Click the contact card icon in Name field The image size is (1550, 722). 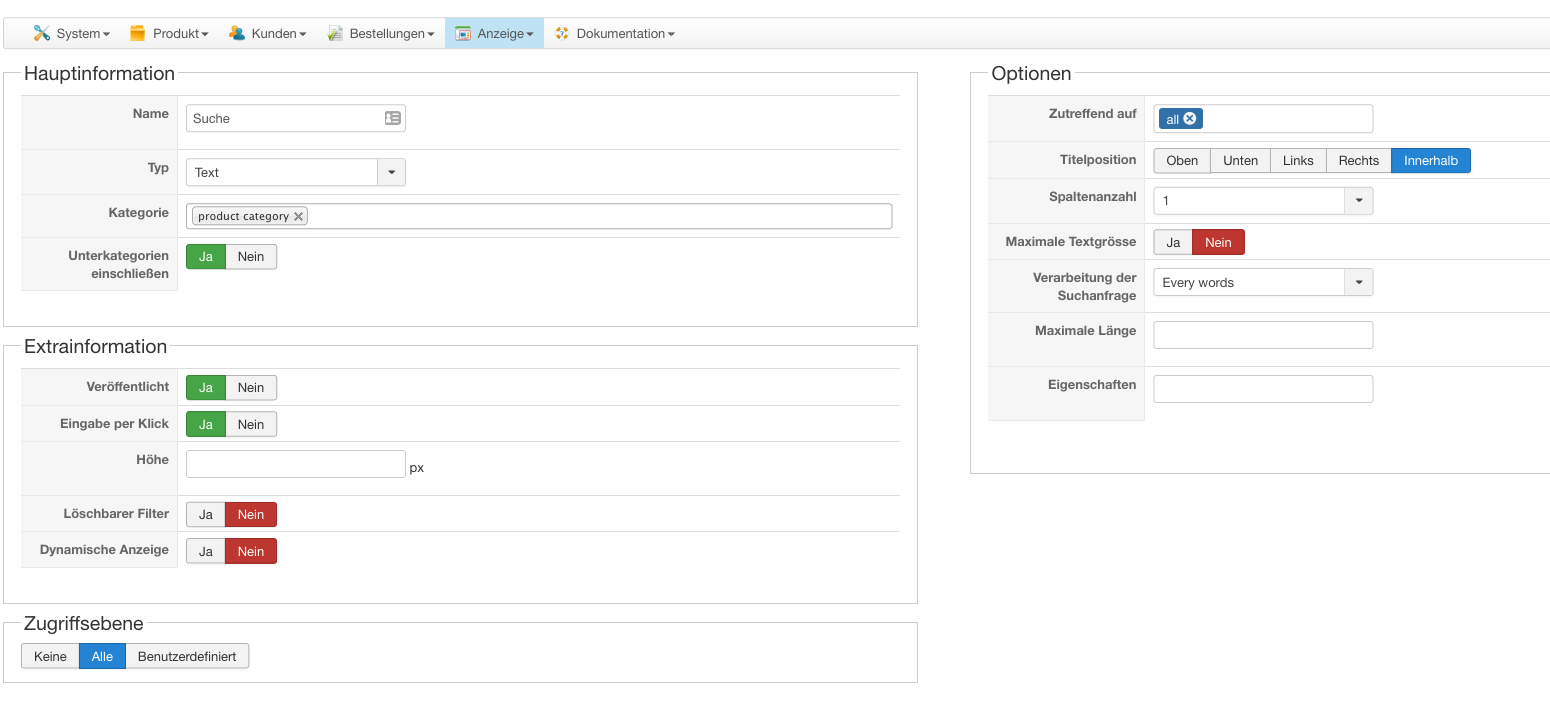click(393, 118)
